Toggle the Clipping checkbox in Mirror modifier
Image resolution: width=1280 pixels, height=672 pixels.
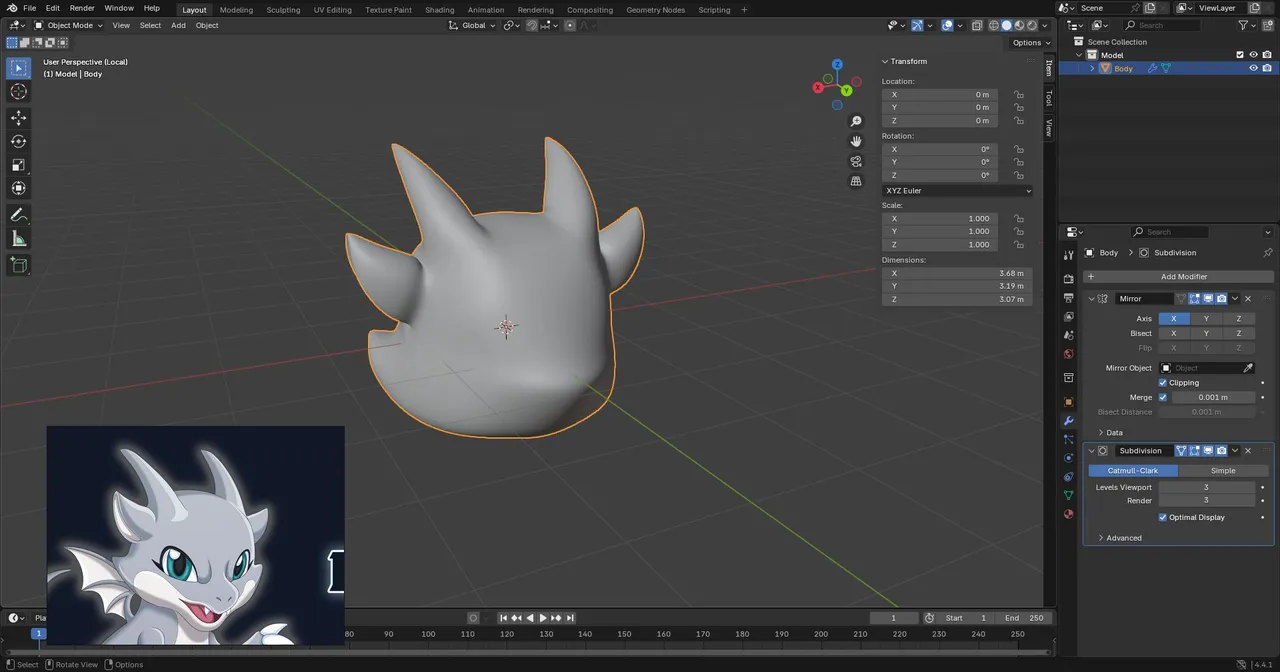(x=1163, y=383)
